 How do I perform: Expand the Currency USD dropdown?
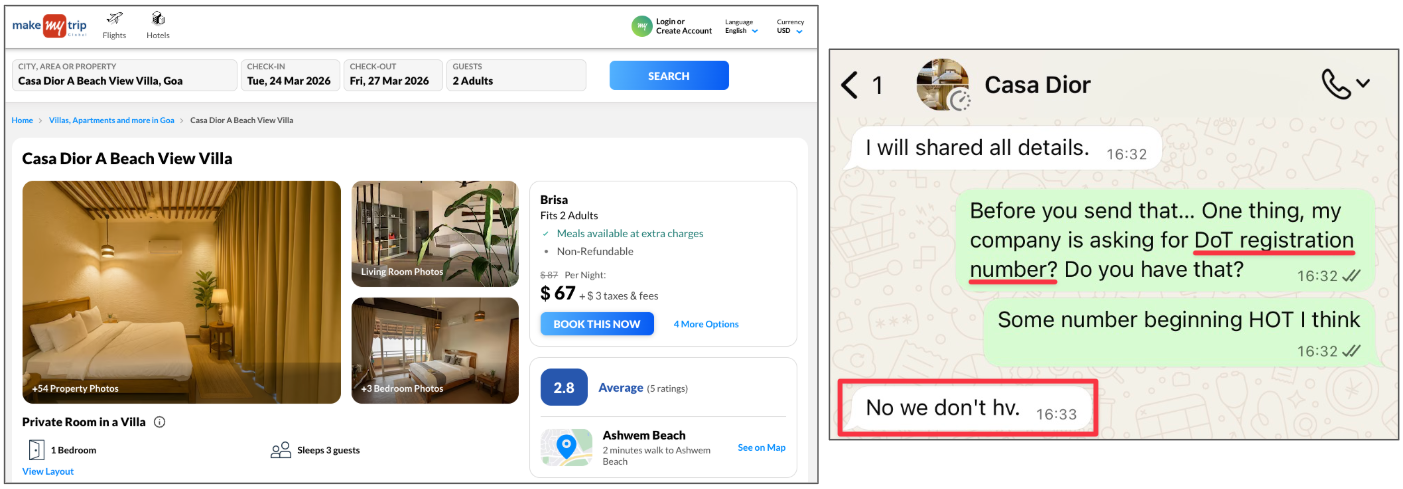789,26
